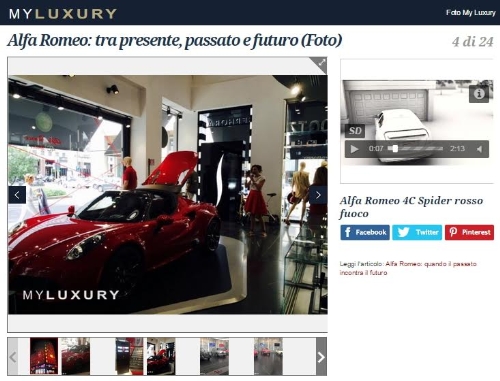Play the video
Viewport: 500px width, 381px height.
click(x=354, y=149)
